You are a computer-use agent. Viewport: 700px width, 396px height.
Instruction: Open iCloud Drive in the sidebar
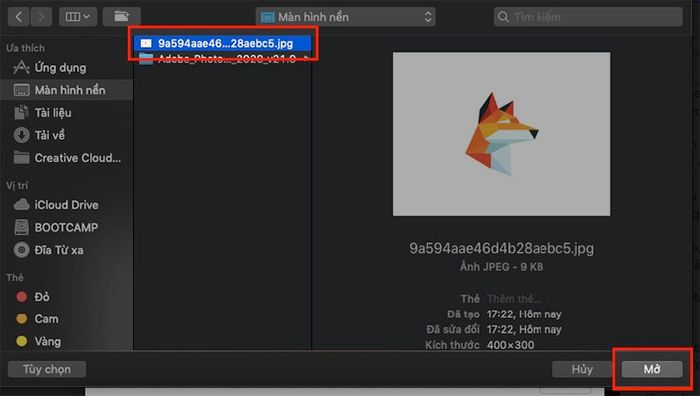pyautogui.click(x=67, y=205)
